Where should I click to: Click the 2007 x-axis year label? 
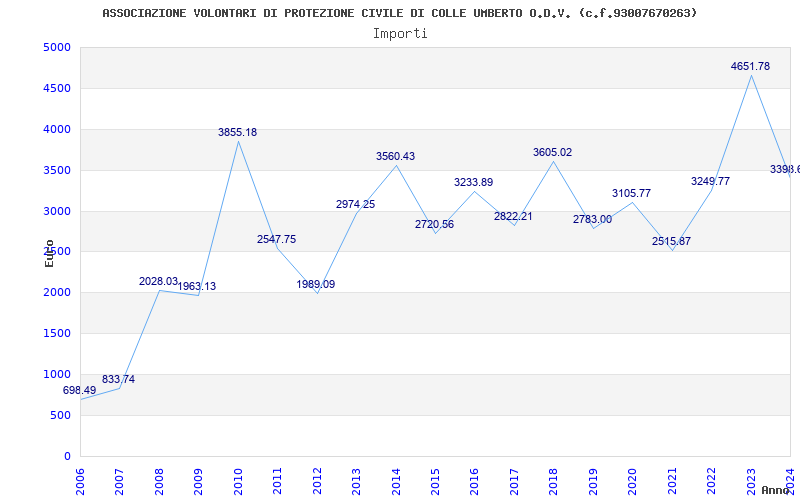pyautogui.click(x=119, y=482)
